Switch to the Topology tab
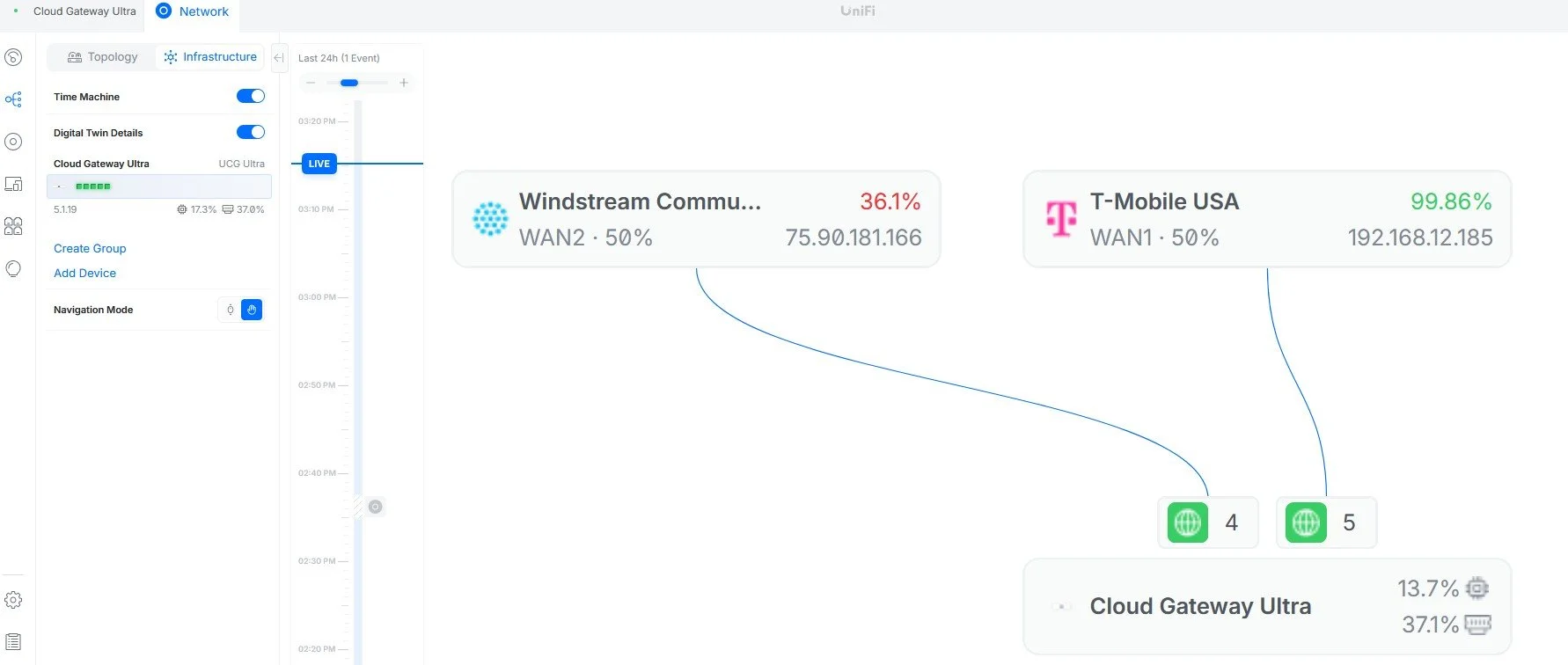This screenshot has height=665, width=1568. 103,57
